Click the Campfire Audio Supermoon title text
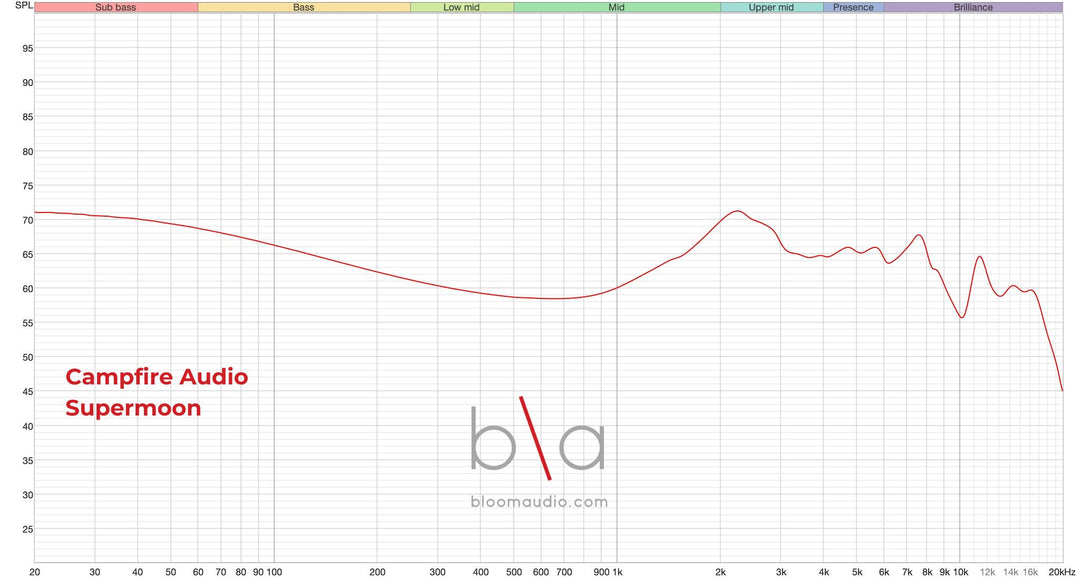Screen dimensions: 1080x579 point(156,392)
